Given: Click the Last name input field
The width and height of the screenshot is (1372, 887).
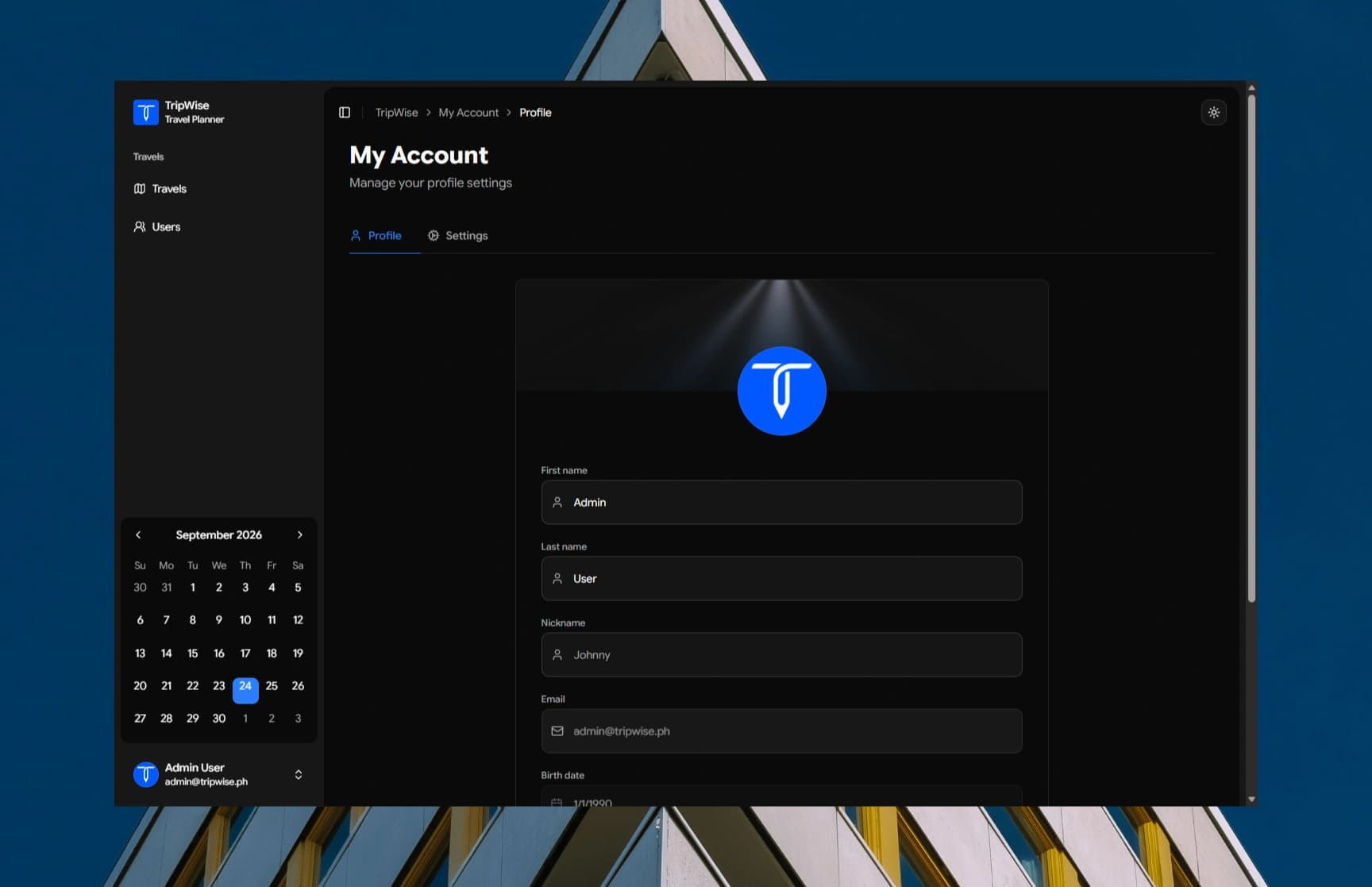Looking at the screenshot, I should 781,579.
